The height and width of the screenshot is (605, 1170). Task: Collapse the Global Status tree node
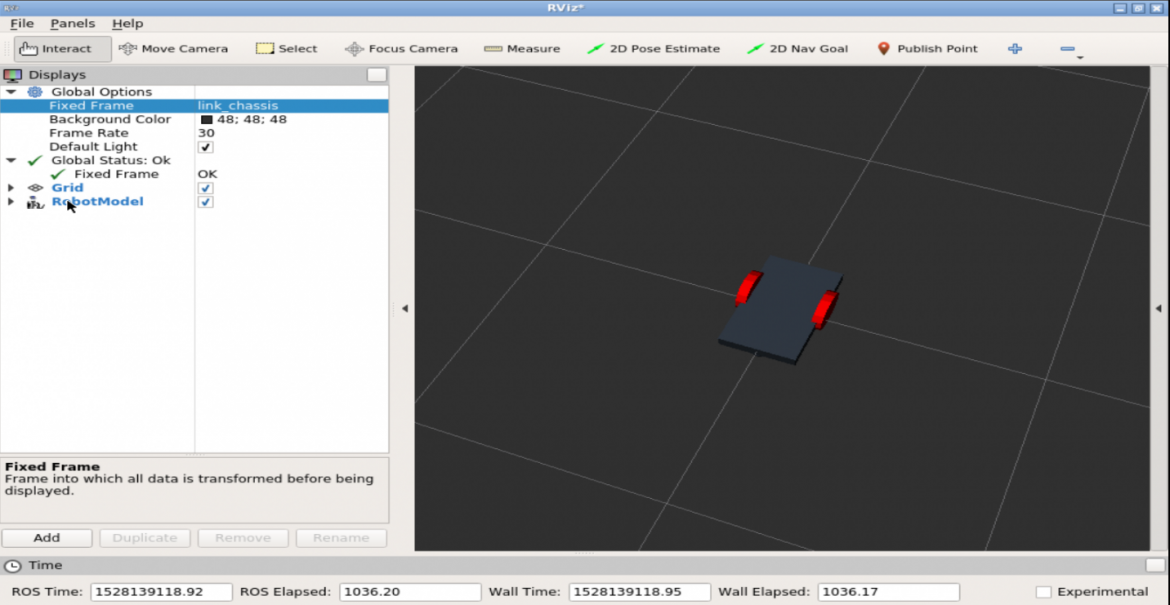10,160
